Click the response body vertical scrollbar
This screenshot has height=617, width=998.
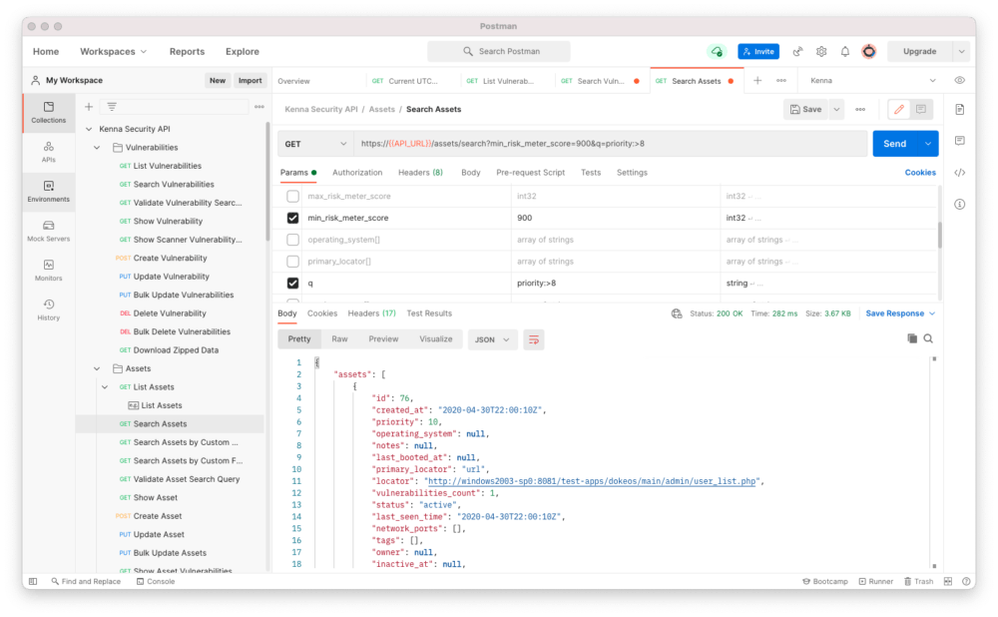coord(934,462)
